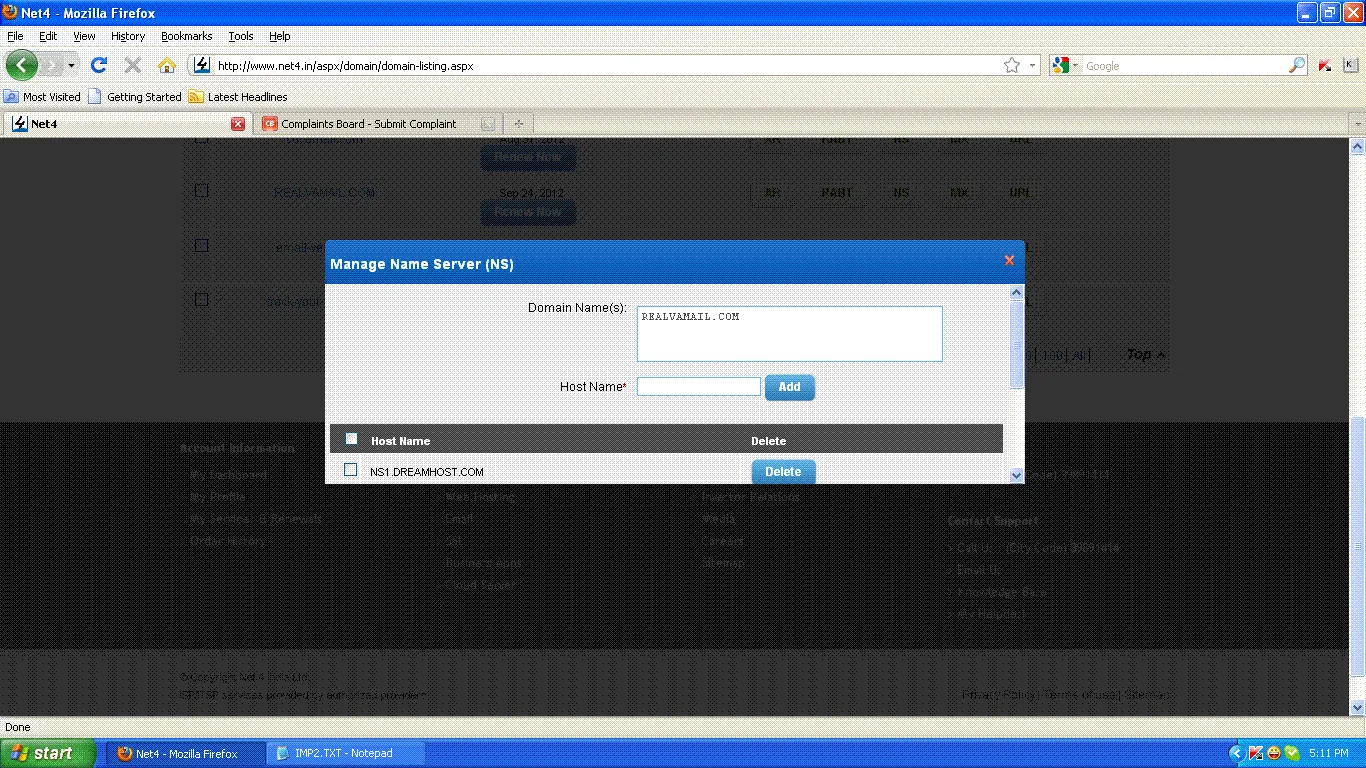The image size is (1366, 768).
Task: Close the Net4 tab
Action: pos(238,124)
